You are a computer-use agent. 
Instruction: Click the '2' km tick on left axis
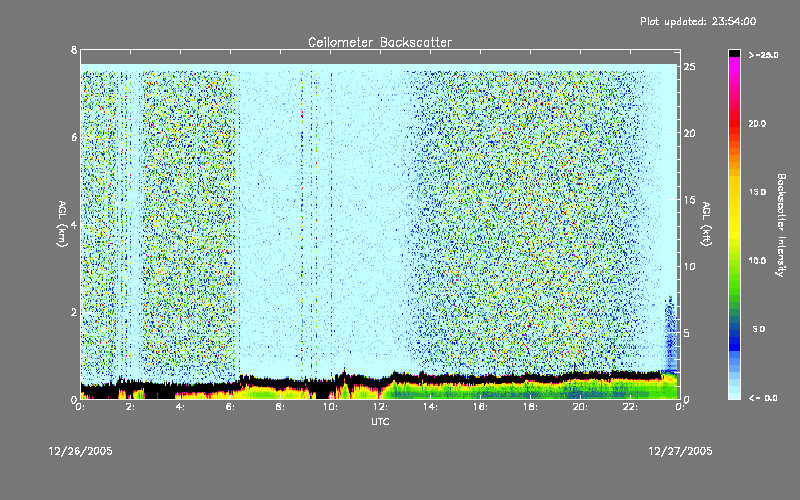74,312
